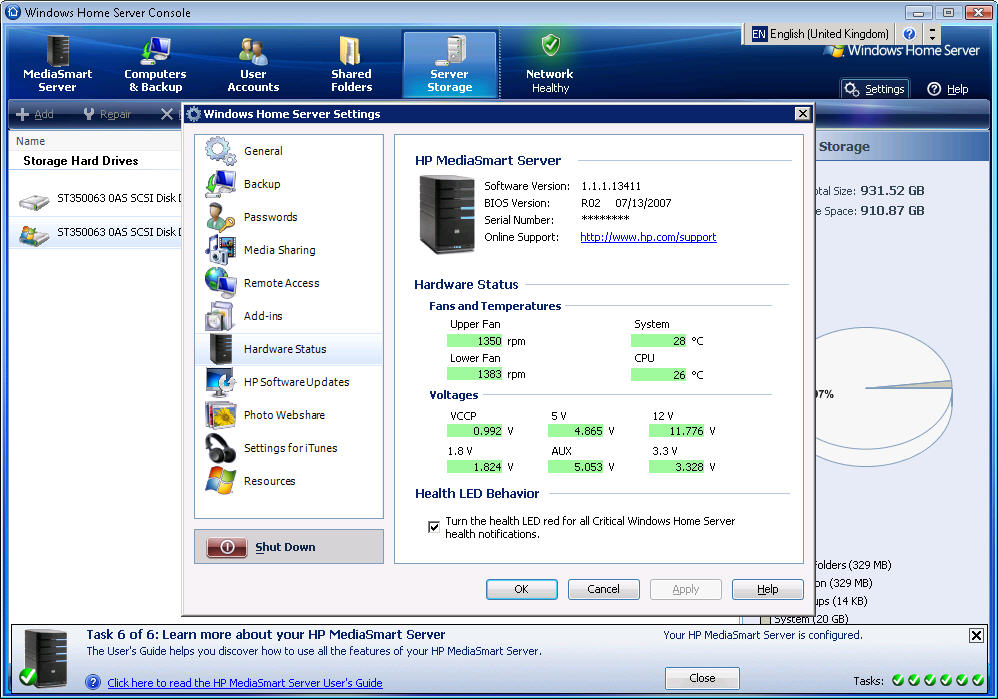Switch to Computers & Backup tab
Image resolution: width=998 pixels, height=699 pixels.
(x=155, y=64)
